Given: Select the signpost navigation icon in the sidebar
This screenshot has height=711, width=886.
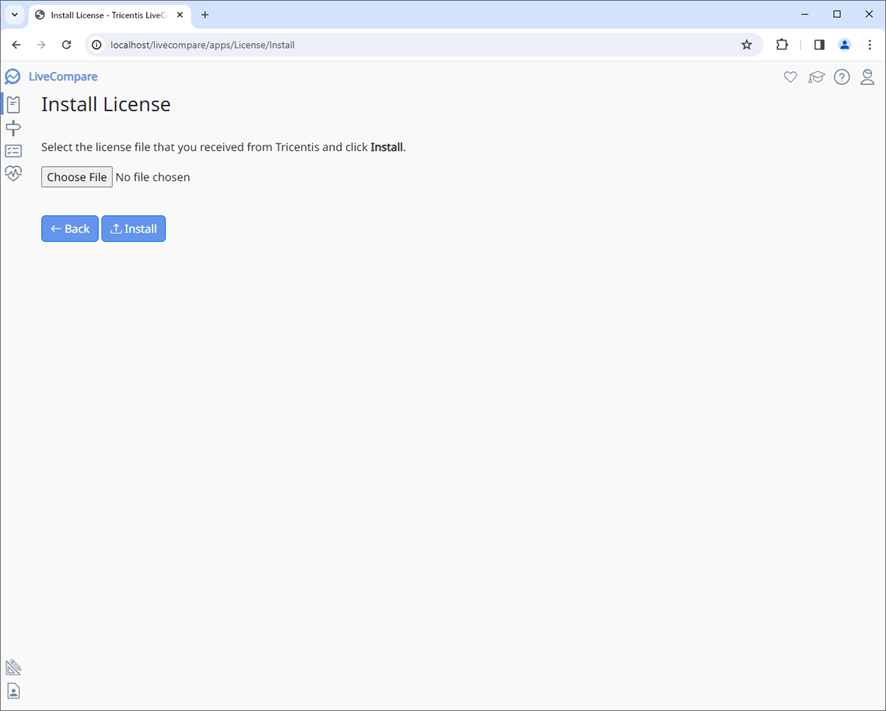Looking at the screenshot, I should (x=14, y=127).
